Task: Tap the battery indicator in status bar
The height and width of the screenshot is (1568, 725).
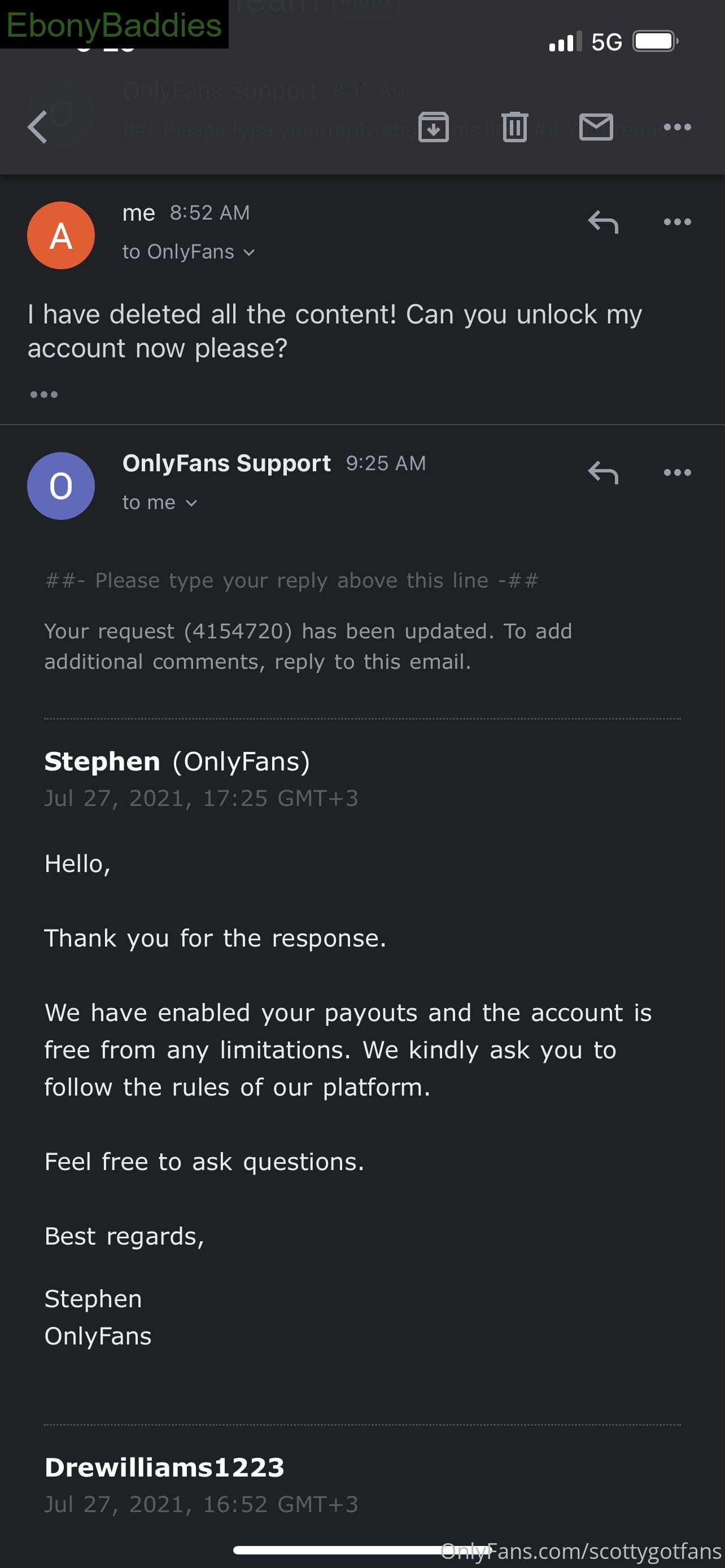Action: (x=656, y=41)
